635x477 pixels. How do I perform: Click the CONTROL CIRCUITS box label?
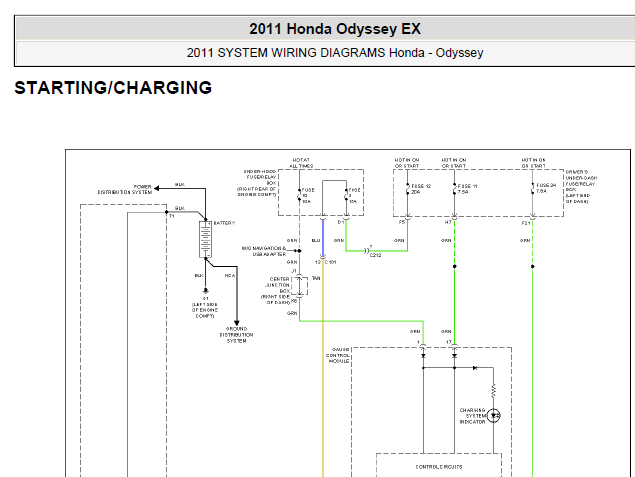[x=439, y=467]
